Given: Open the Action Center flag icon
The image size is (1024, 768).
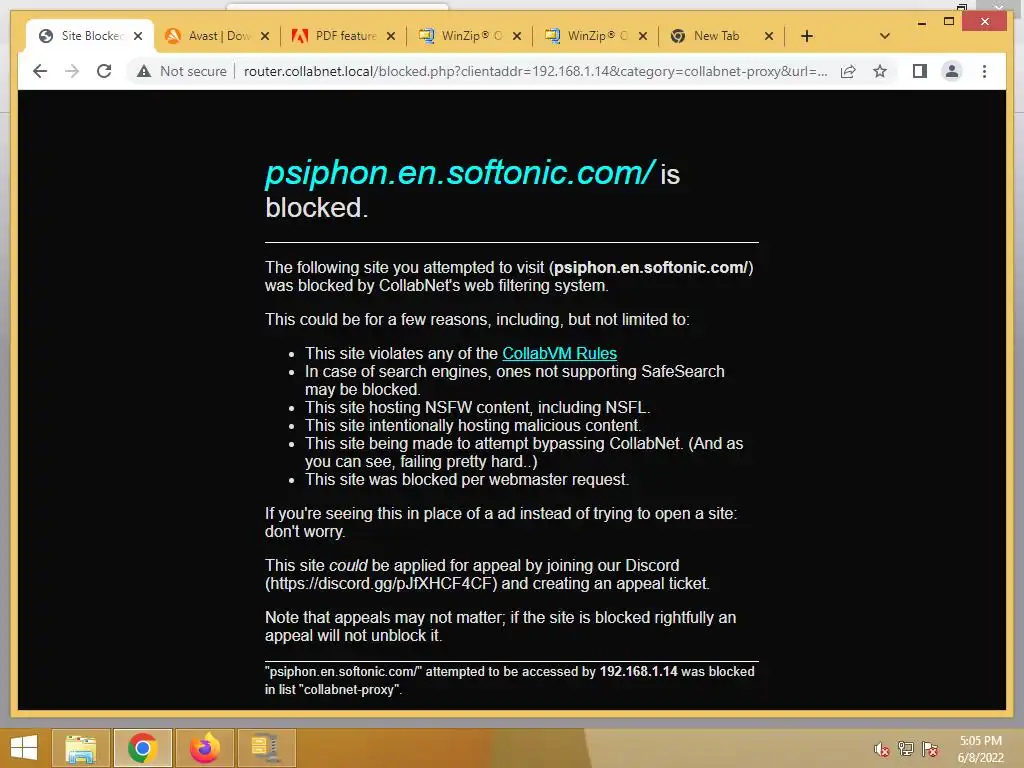Looking at the screenshot, I should [x=930, y=749].
